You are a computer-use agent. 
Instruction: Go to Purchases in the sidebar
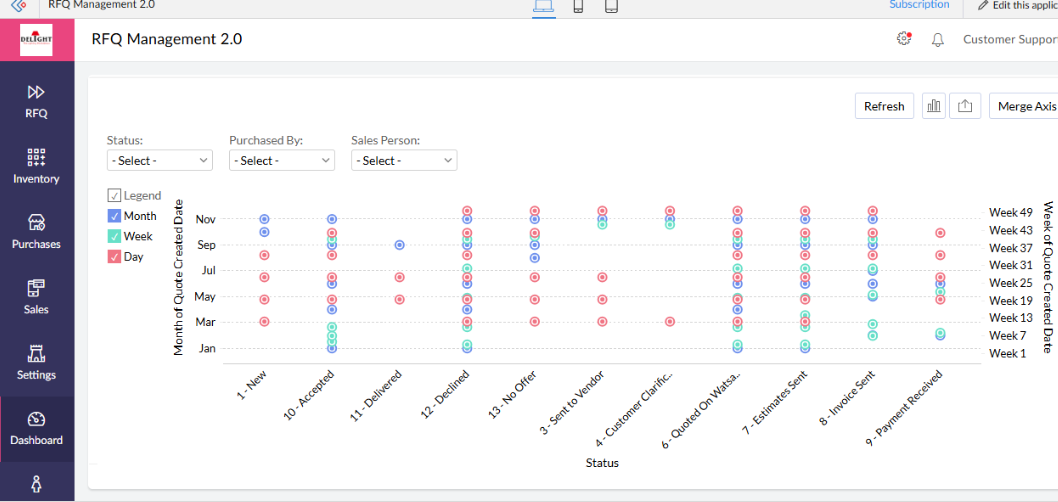pos(36,230)
